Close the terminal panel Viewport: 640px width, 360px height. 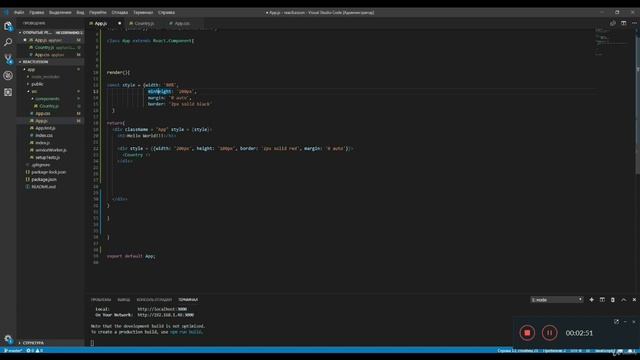tap(634, 300)
